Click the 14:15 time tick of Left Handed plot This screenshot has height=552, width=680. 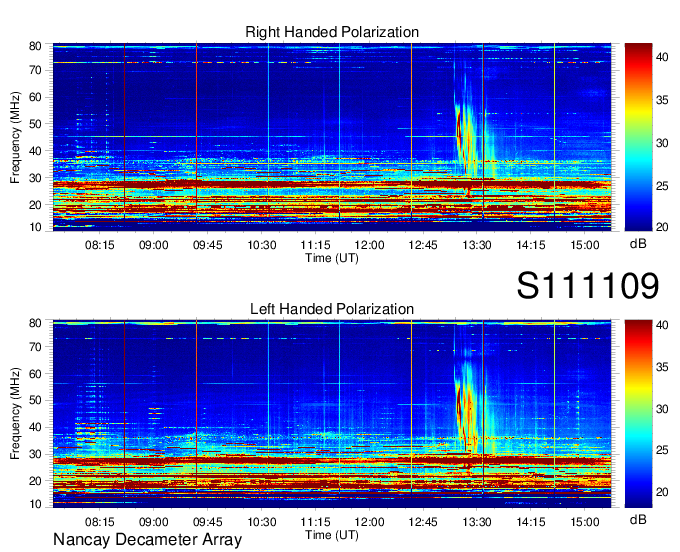(x=530, y=522)
